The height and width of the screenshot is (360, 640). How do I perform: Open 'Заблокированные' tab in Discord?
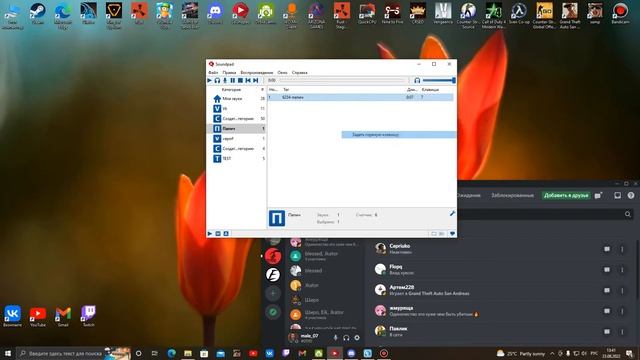(x=512, y=195)
